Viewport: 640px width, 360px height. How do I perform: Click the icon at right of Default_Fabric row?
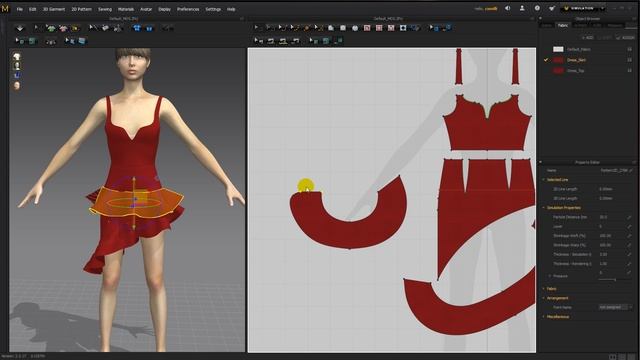630,49
